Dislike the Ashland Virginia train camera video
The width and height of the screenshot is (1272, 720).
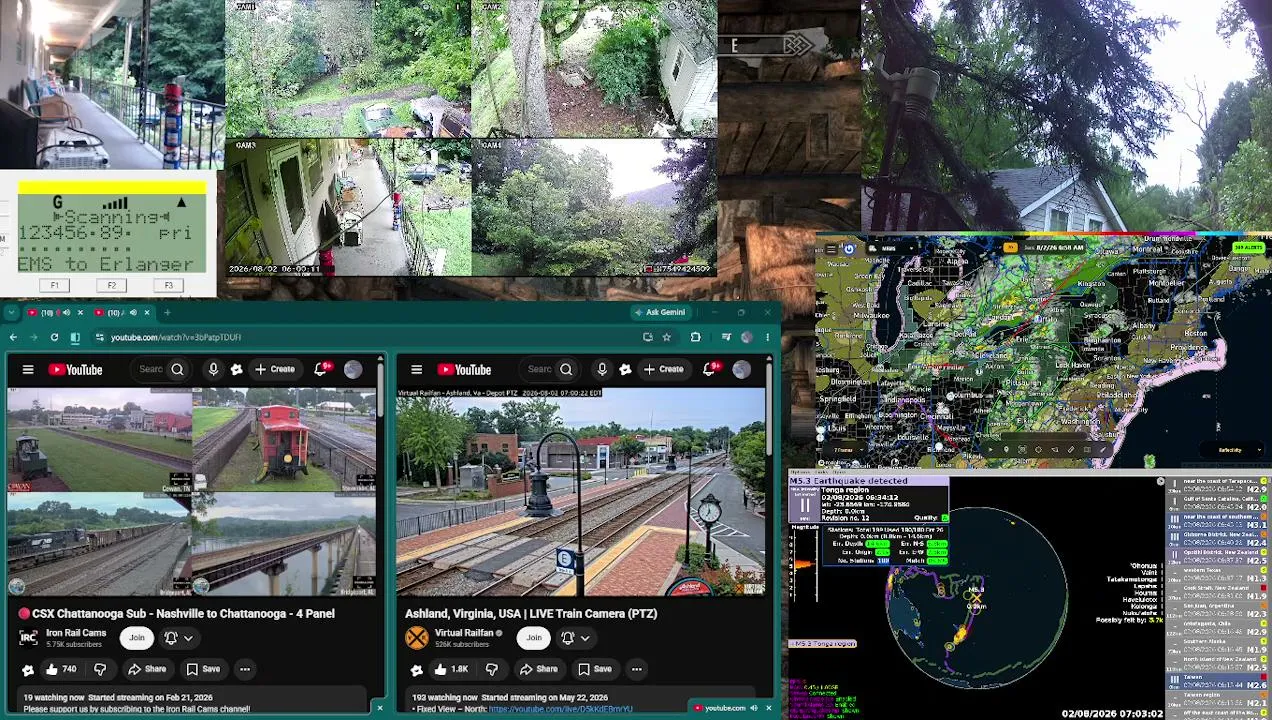(491, 669)
